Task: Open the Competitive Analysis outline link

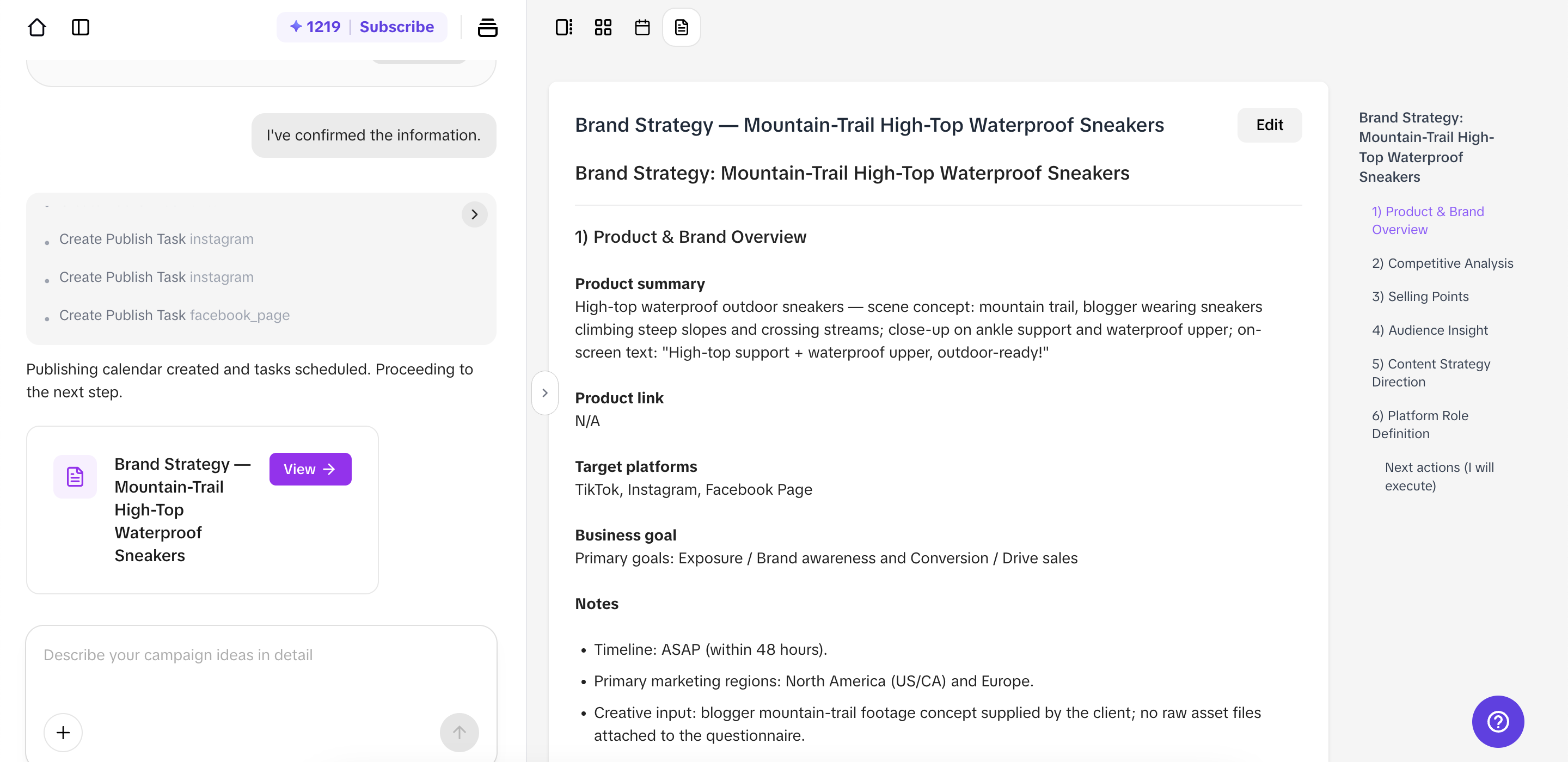Action: pyautogui.click(x=1443, y=263)
